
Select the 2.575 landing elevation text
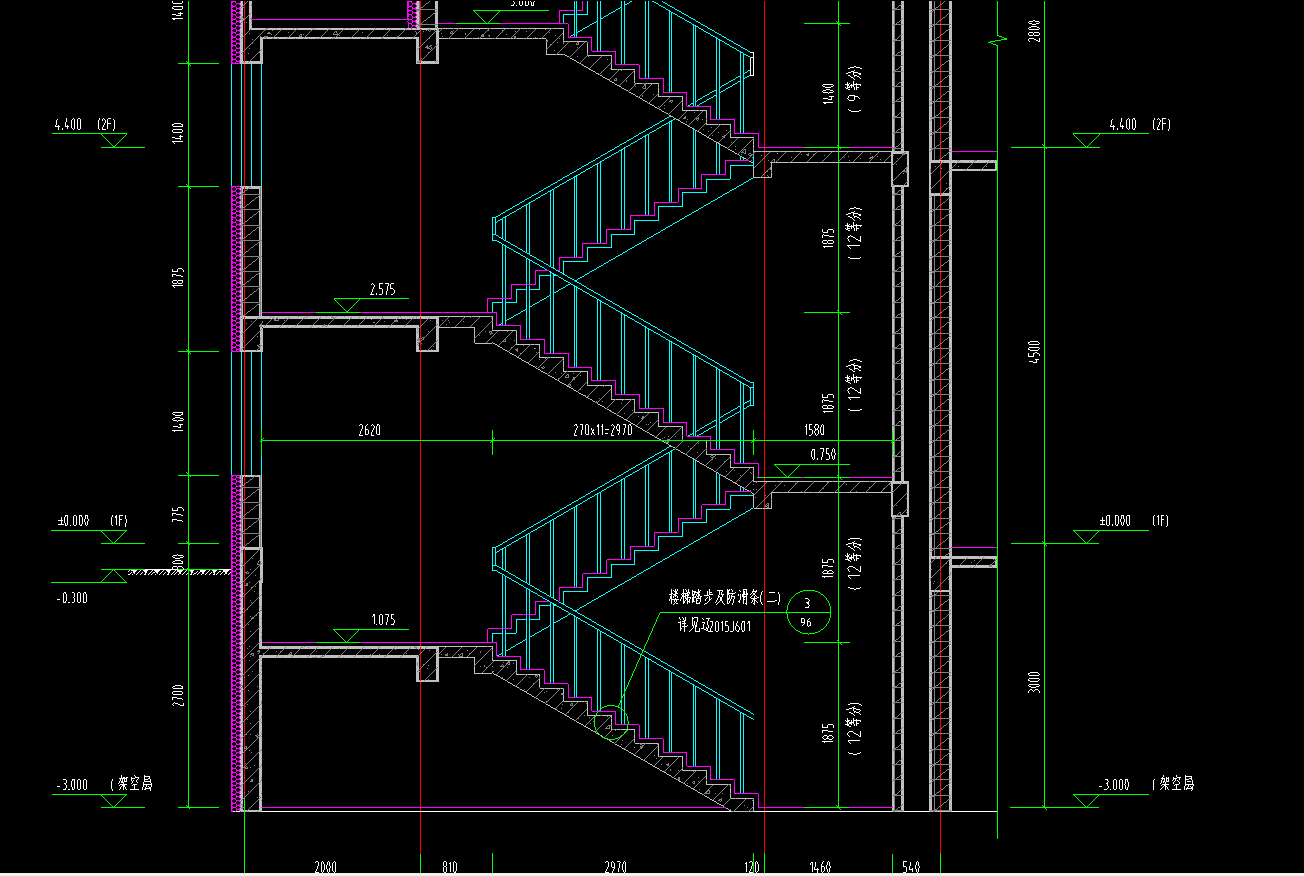(x=382, y=290)
